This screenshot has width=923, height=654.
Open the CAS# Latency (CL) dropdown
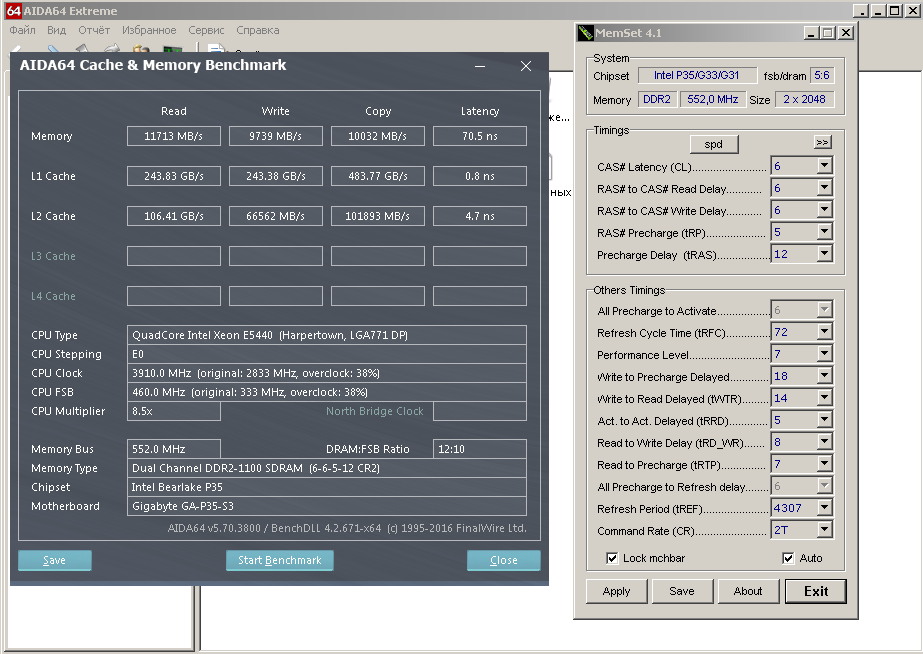[x=824, y=166]
